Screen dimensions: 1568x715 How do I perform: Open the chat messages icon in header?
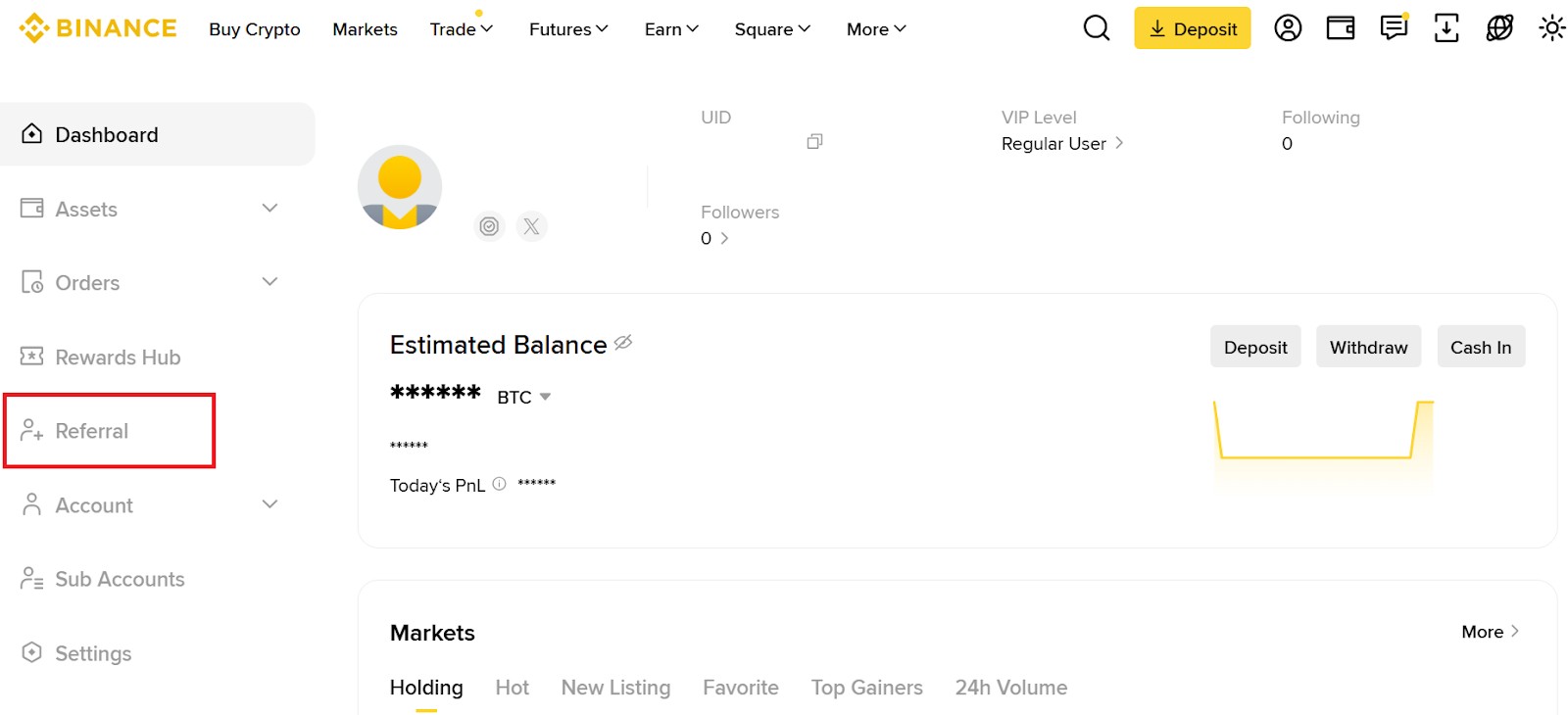point(1394,27)
